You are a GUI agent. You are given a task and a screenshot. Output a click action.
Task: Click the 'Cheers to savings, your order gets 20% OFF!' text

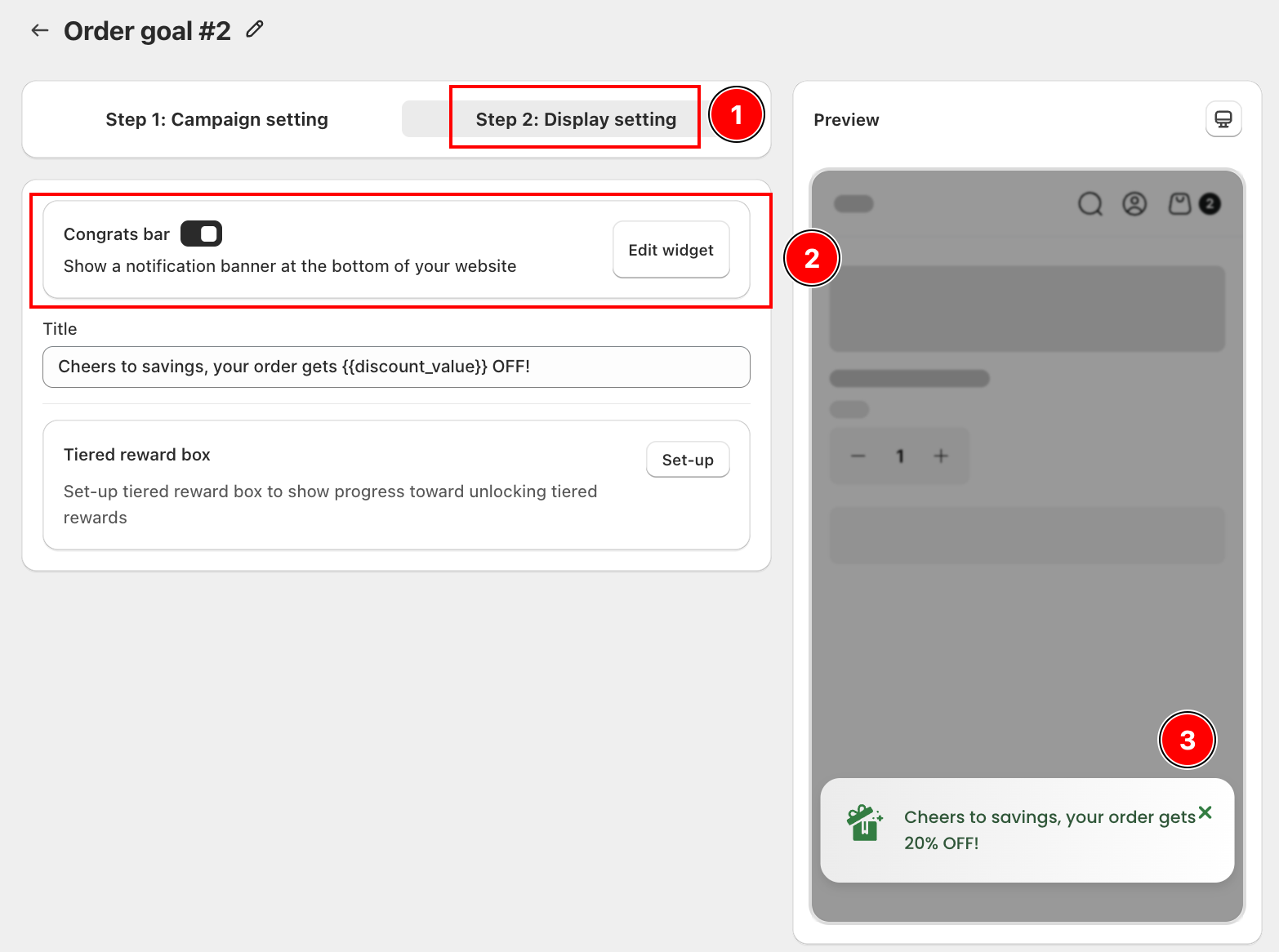point(1049,830)
